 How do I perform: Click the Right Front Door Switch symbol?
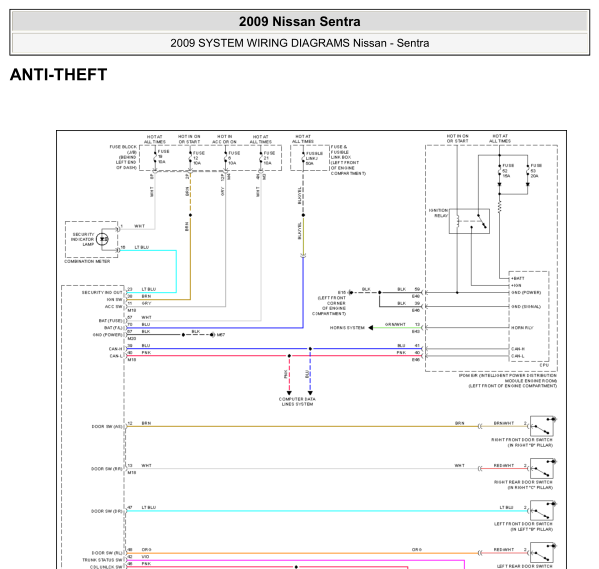point(542,426)
